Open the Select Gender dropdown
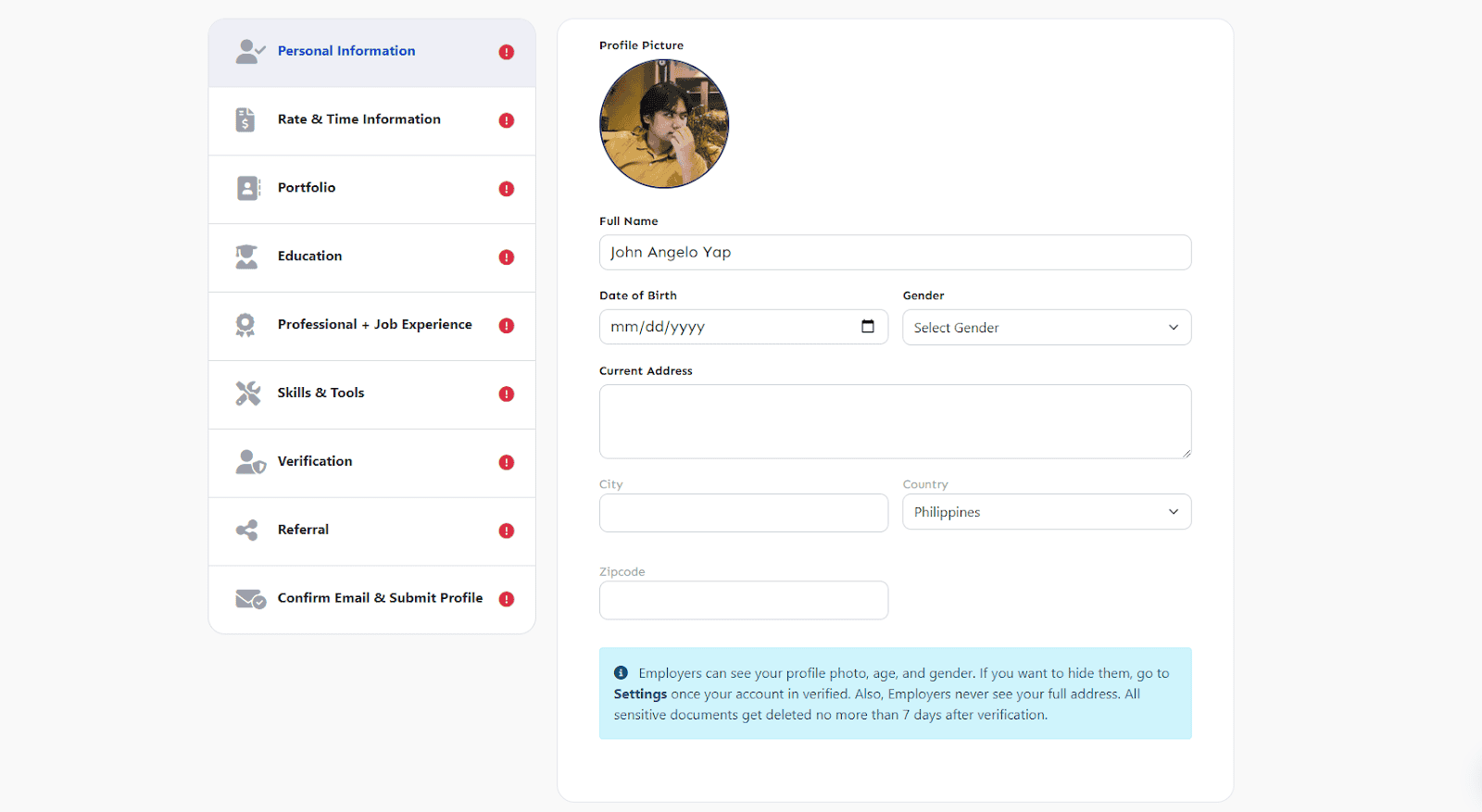 (1047, 328)
